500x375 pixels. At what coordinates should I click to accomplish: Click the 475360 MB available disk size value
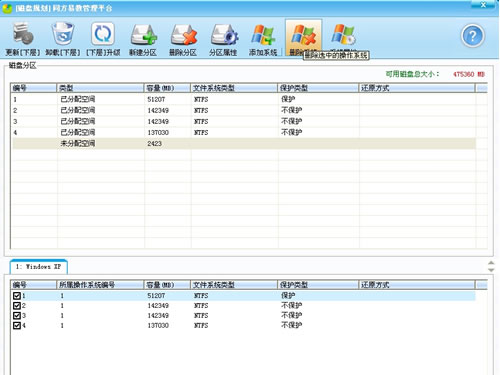click(469, 74)
